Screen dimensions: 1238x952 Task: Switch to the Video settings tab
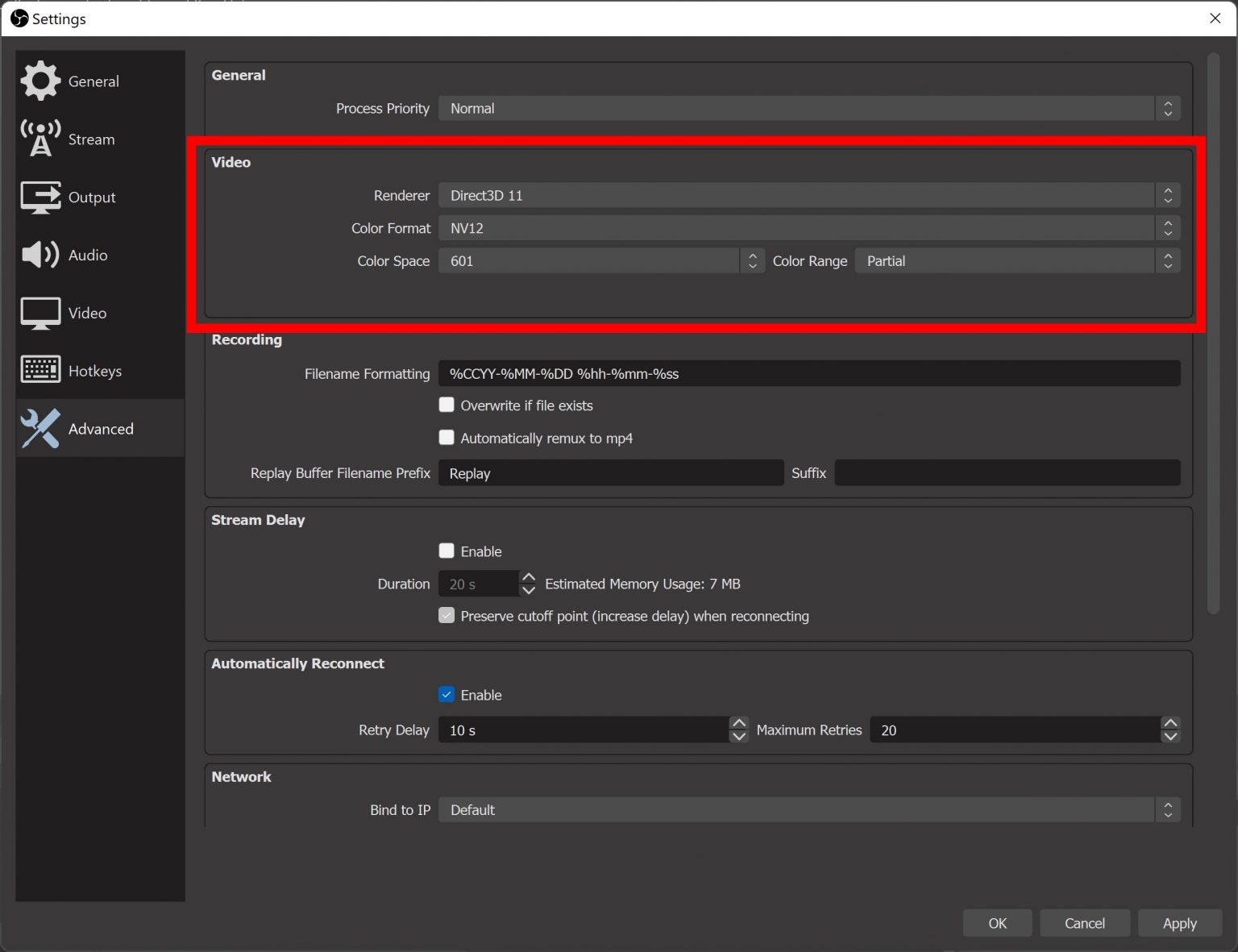pos(86,313)
